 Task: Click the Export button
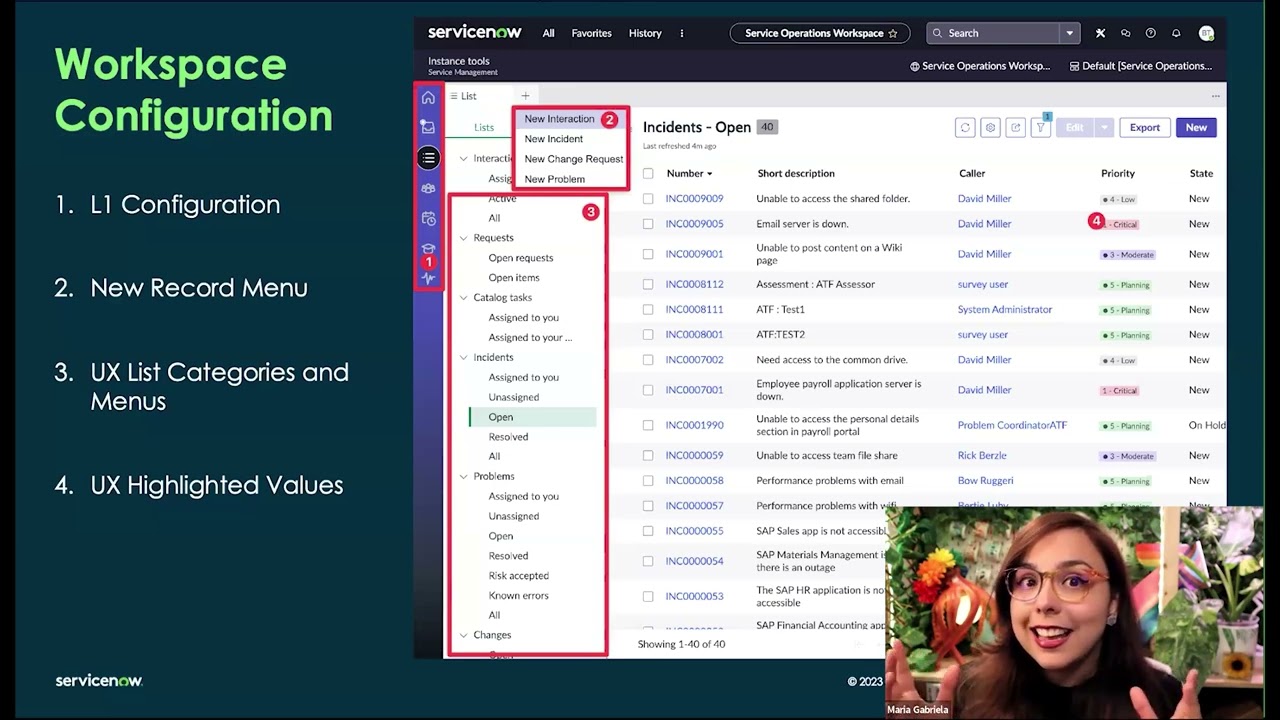click(x=1145, y=127)
